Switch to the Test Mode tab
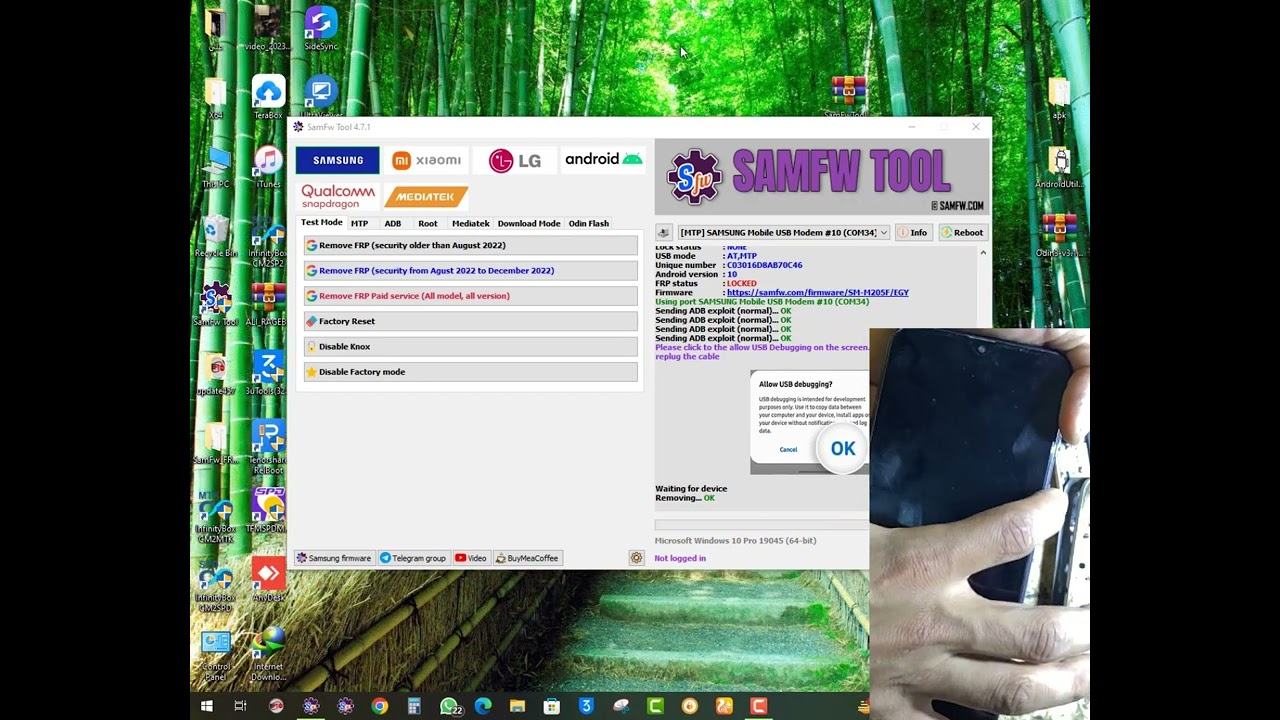 pos(322,223)
